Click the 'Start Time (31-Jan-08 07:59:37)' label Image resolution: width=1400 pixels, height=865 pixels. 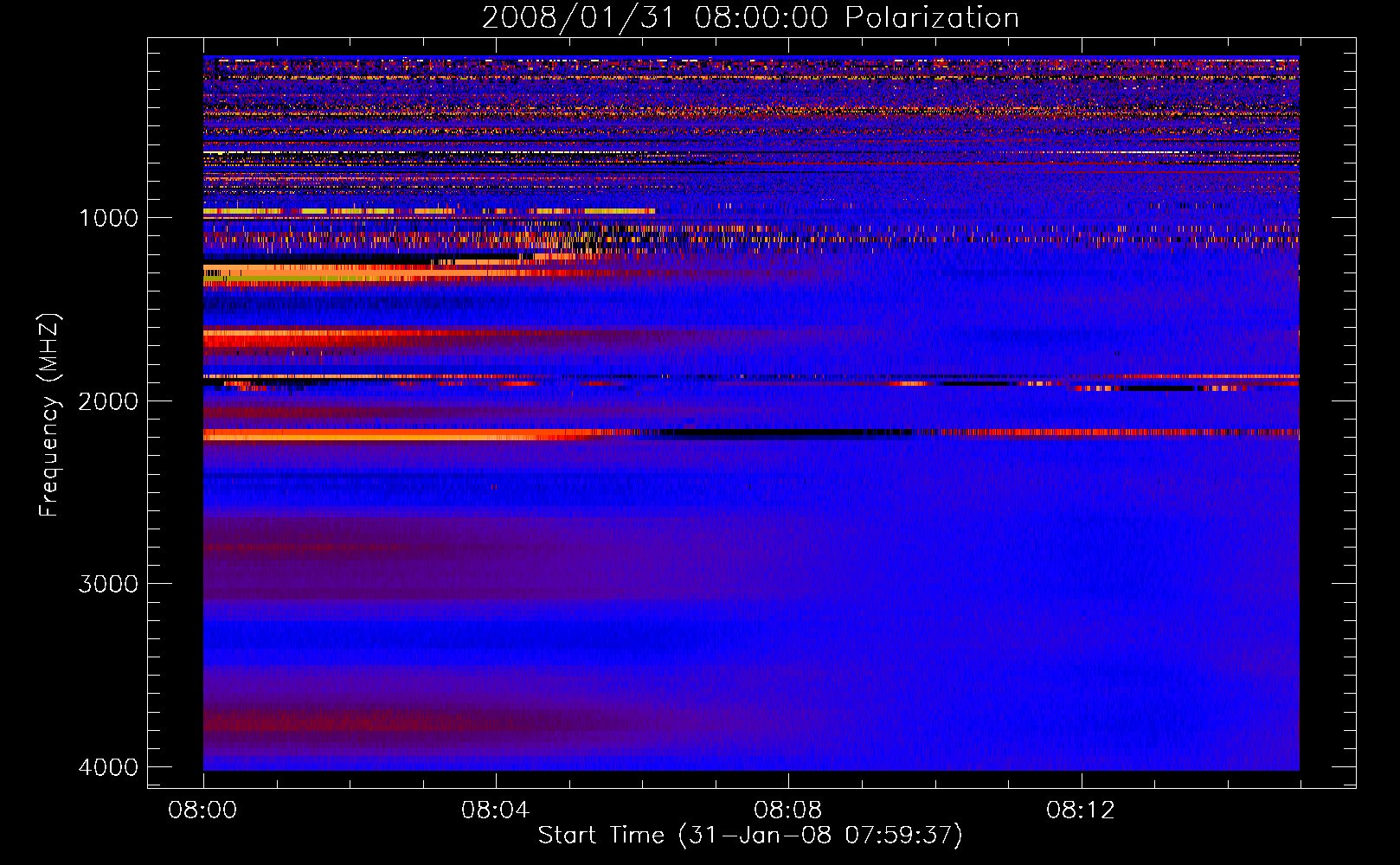(x=750, y=836)
